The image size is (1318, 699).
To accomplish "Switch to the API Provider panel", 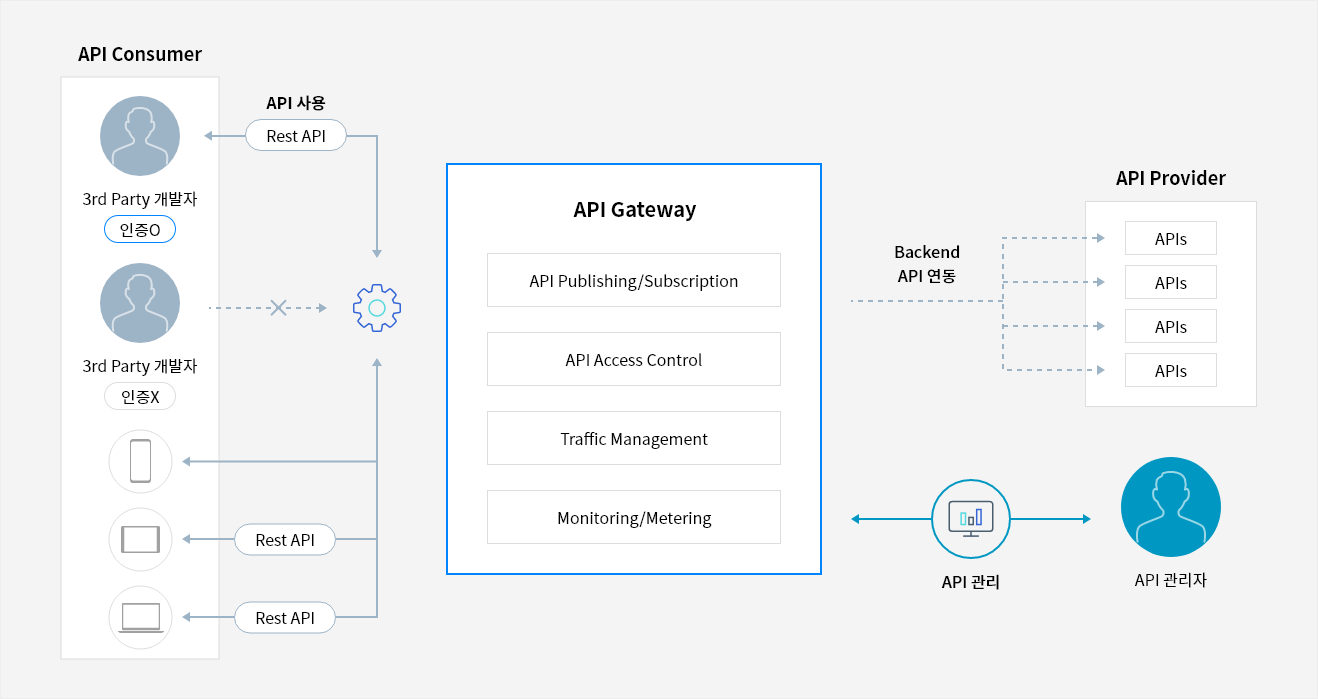I will [1170, 178].
